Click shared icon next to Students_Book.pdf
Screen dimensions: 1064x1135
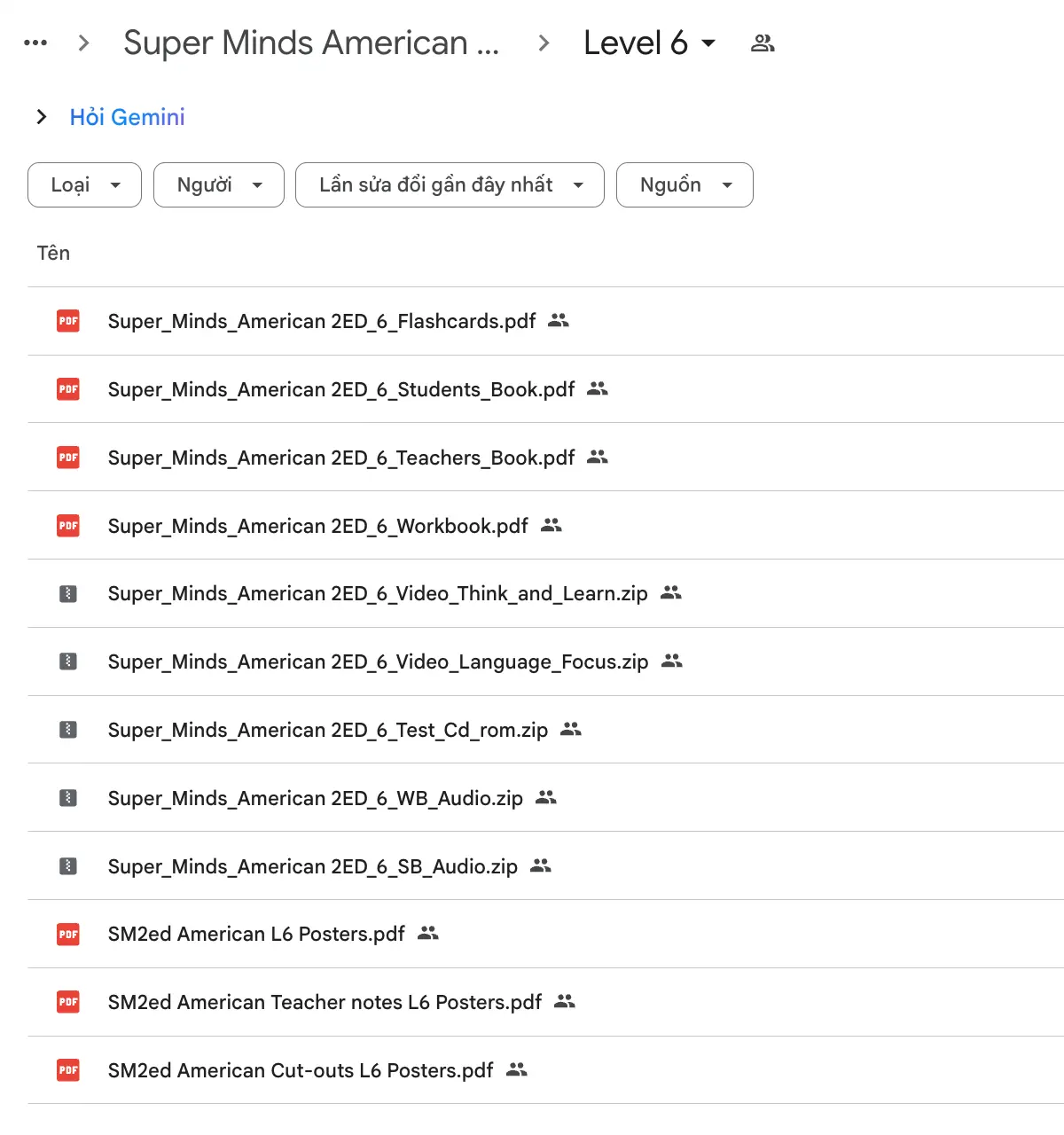point(598,388)
